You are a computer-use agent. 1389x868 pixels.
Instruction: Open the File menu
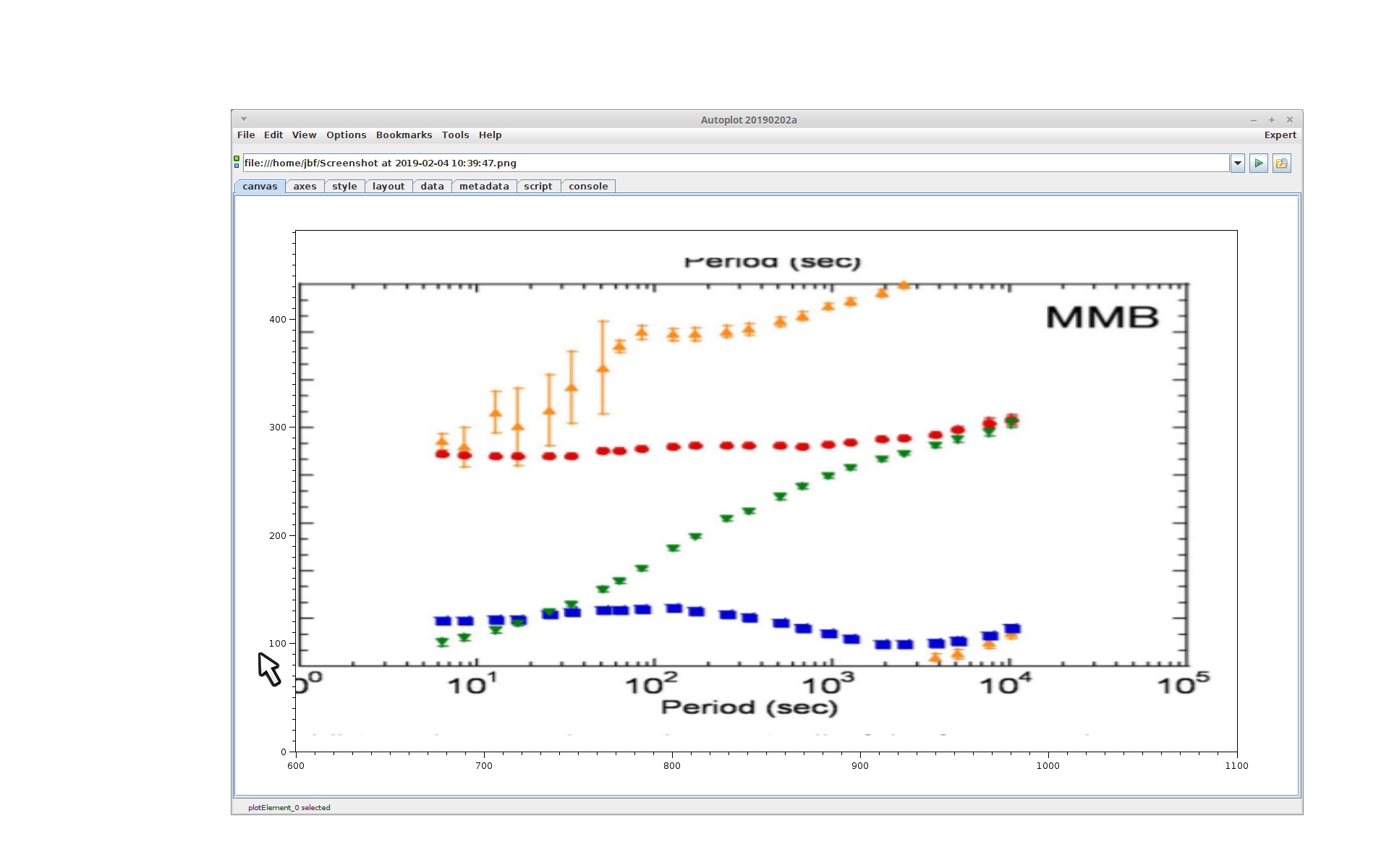pyautogui.click(x=246, y=135)
